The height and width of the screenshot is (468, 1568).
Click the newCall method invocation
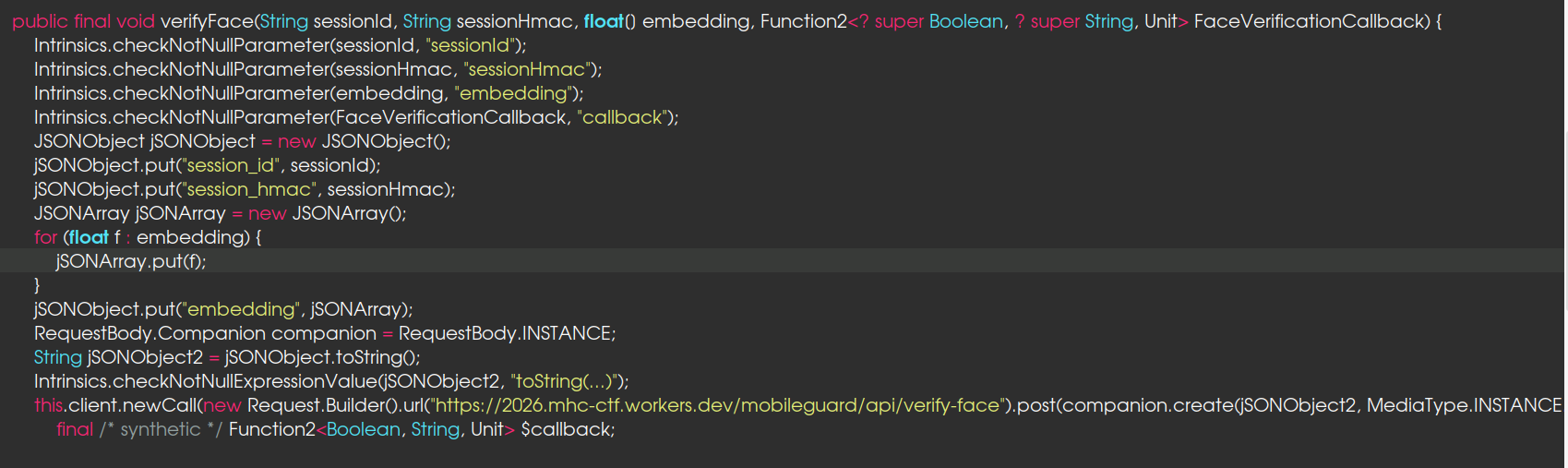(155, 405)
